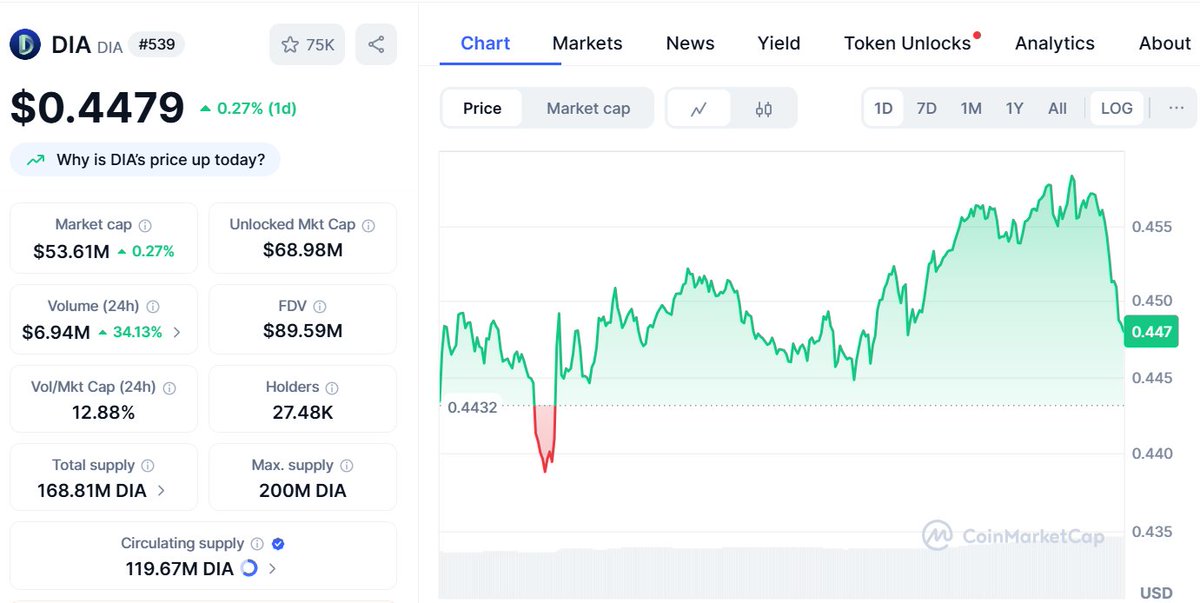This screenshot has height=603, width=1200.
Task: Expand the Volume (24h) details chevron
Action: (x=177, y=332)
